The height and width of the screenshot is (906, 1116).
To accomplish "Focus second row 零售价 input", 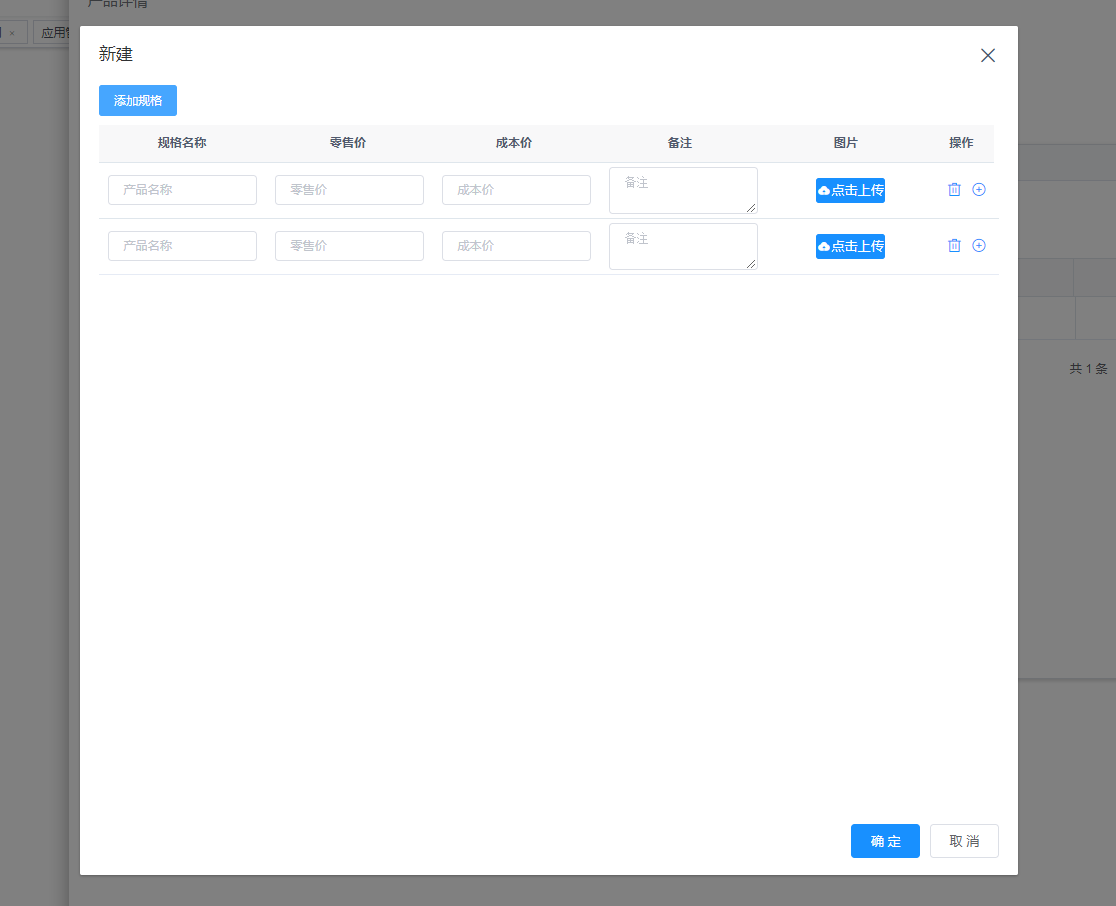I will click(x=349, y=246).
